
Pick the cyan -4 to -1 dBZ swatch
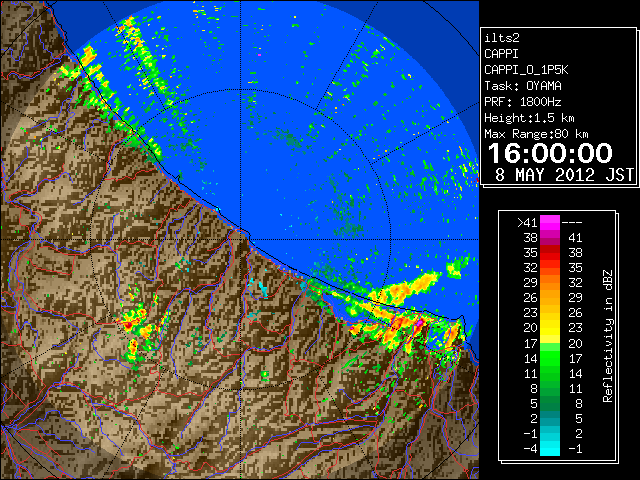point(550,449)
